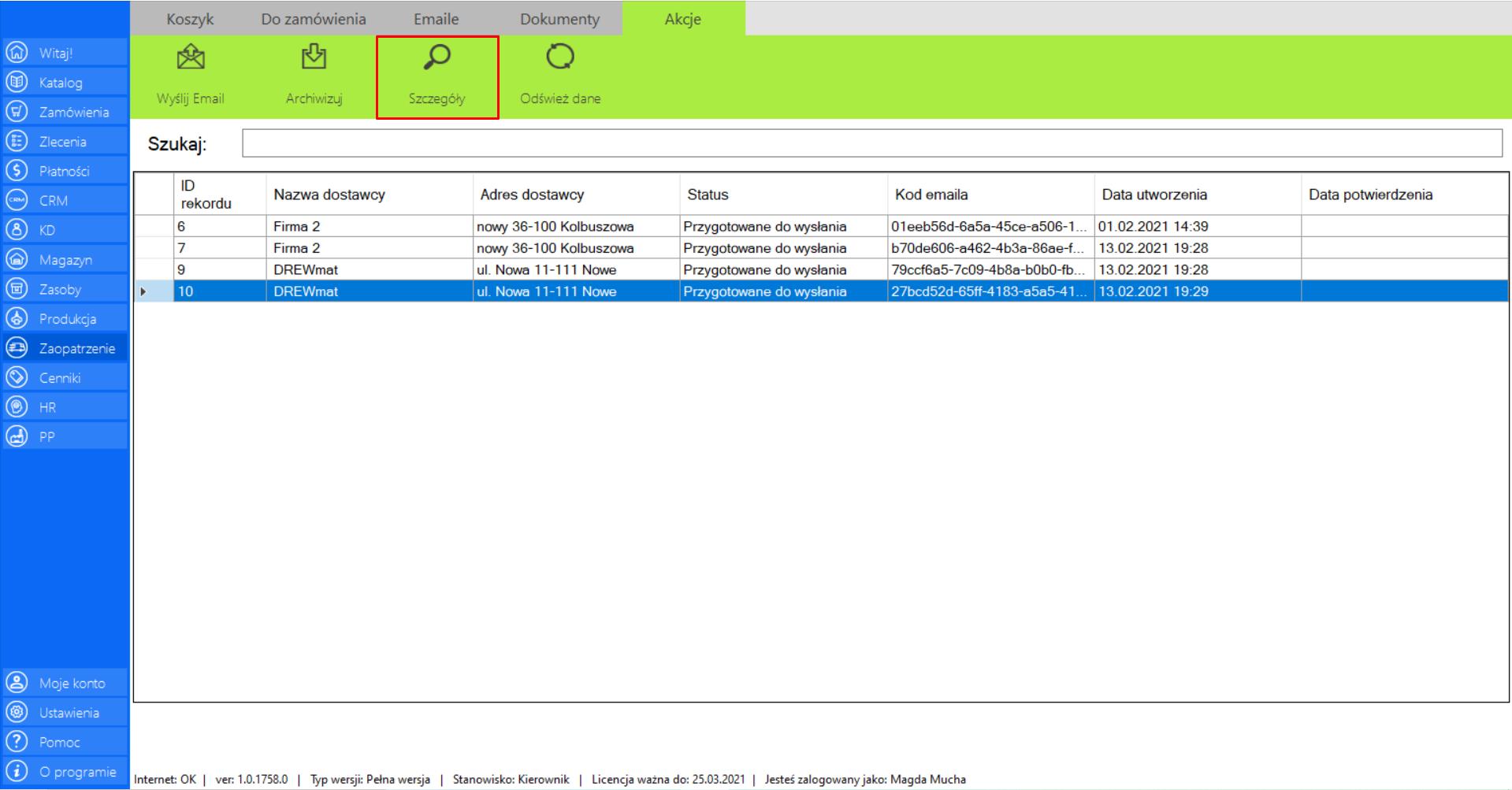Go to Płatności sidebar item
The width and height of the screenshot is (1512, 790).
64,171
